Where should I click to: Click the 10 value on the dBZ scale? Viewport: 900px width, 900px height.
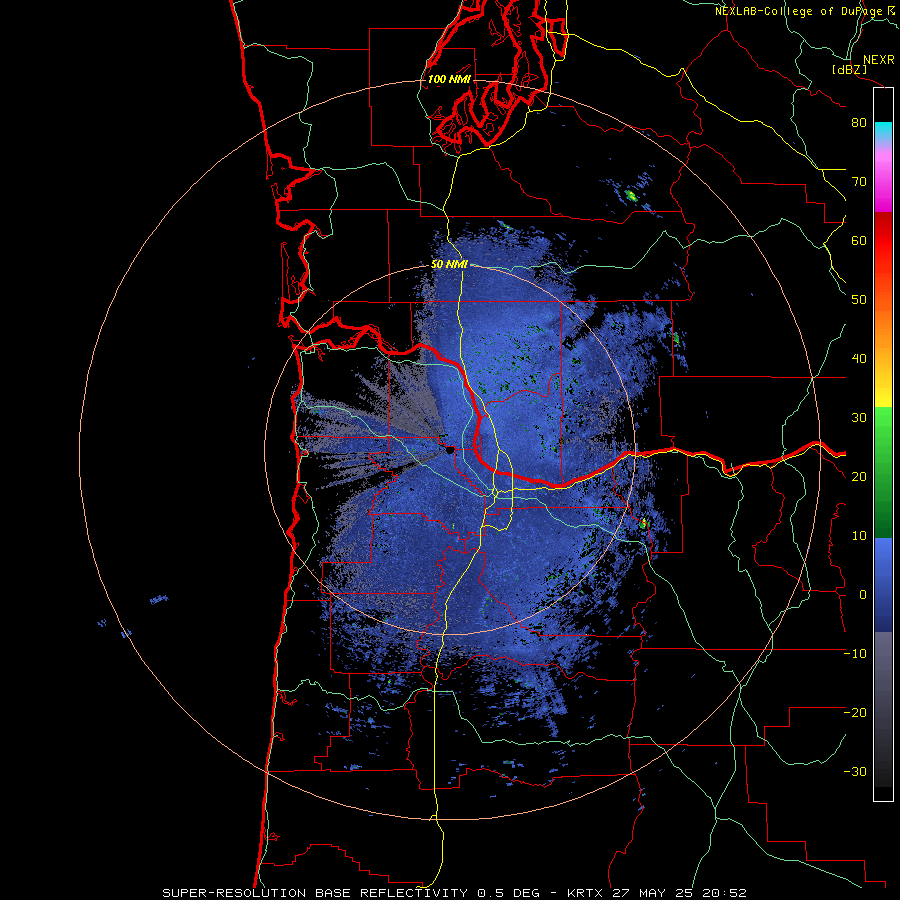tap(859, 536)
